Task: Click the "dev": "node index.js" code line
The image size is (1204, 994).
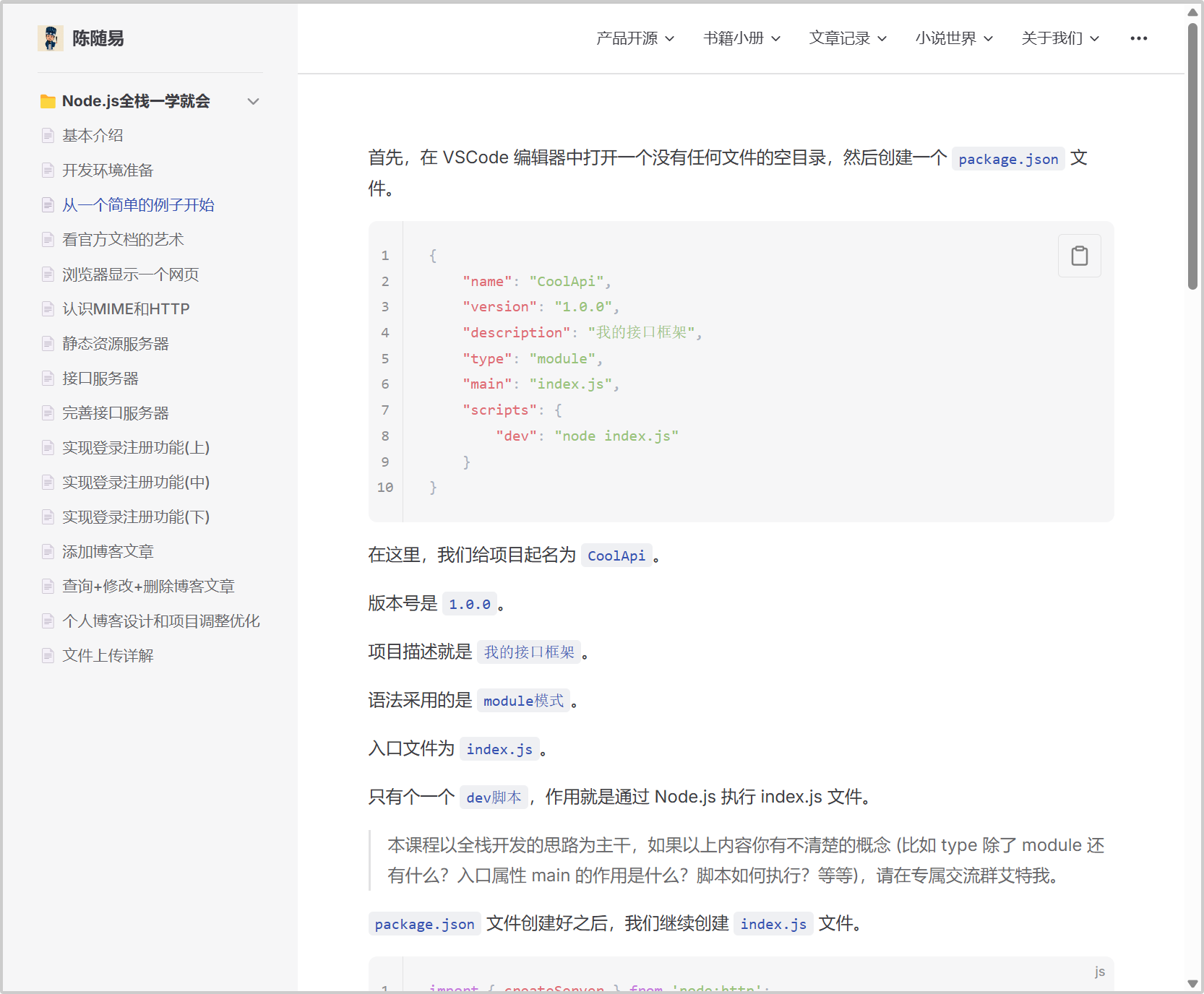Action: [587, 436]
